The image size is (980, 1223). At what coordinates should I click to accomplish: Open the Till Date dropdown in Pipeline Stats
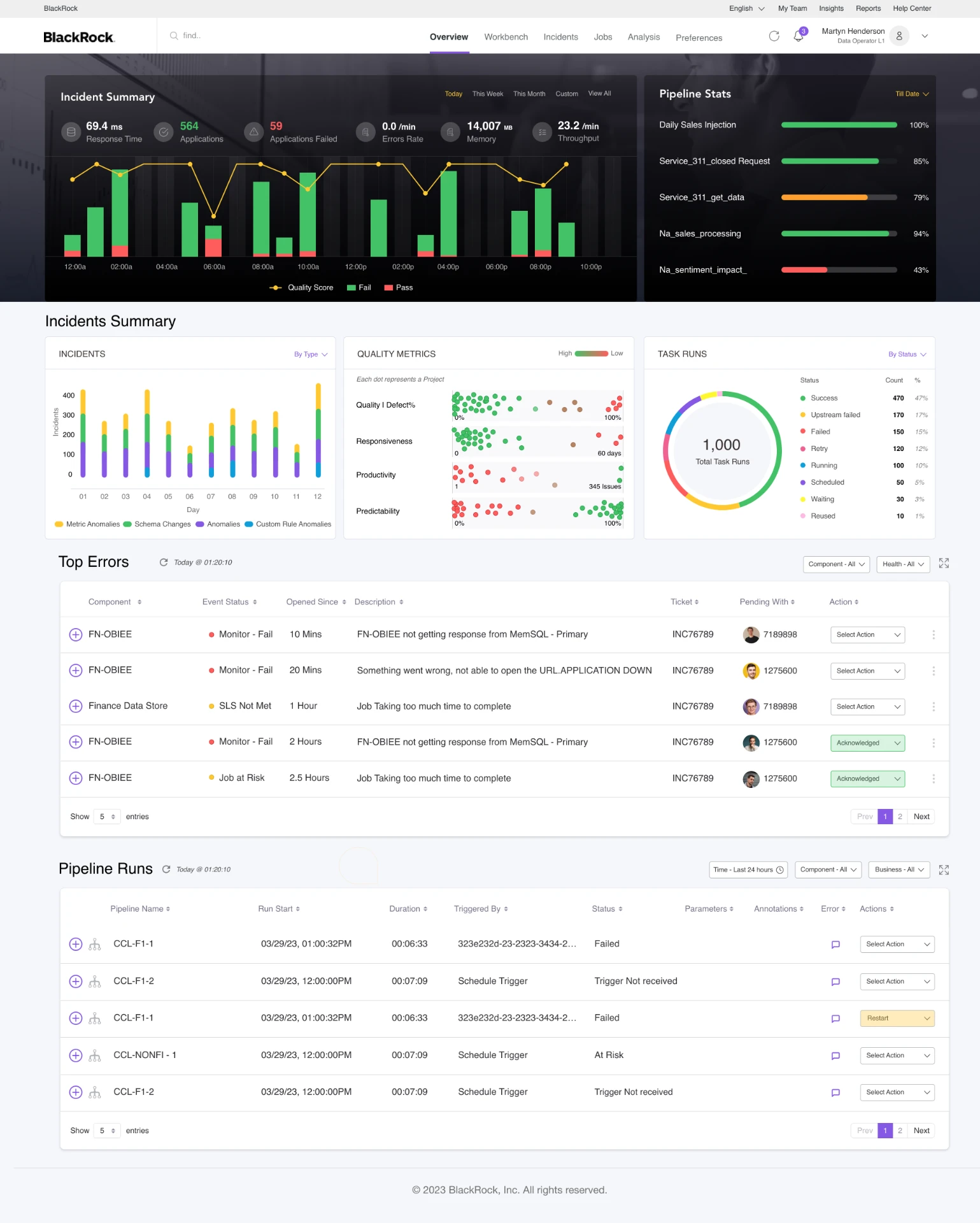[912, 94]
